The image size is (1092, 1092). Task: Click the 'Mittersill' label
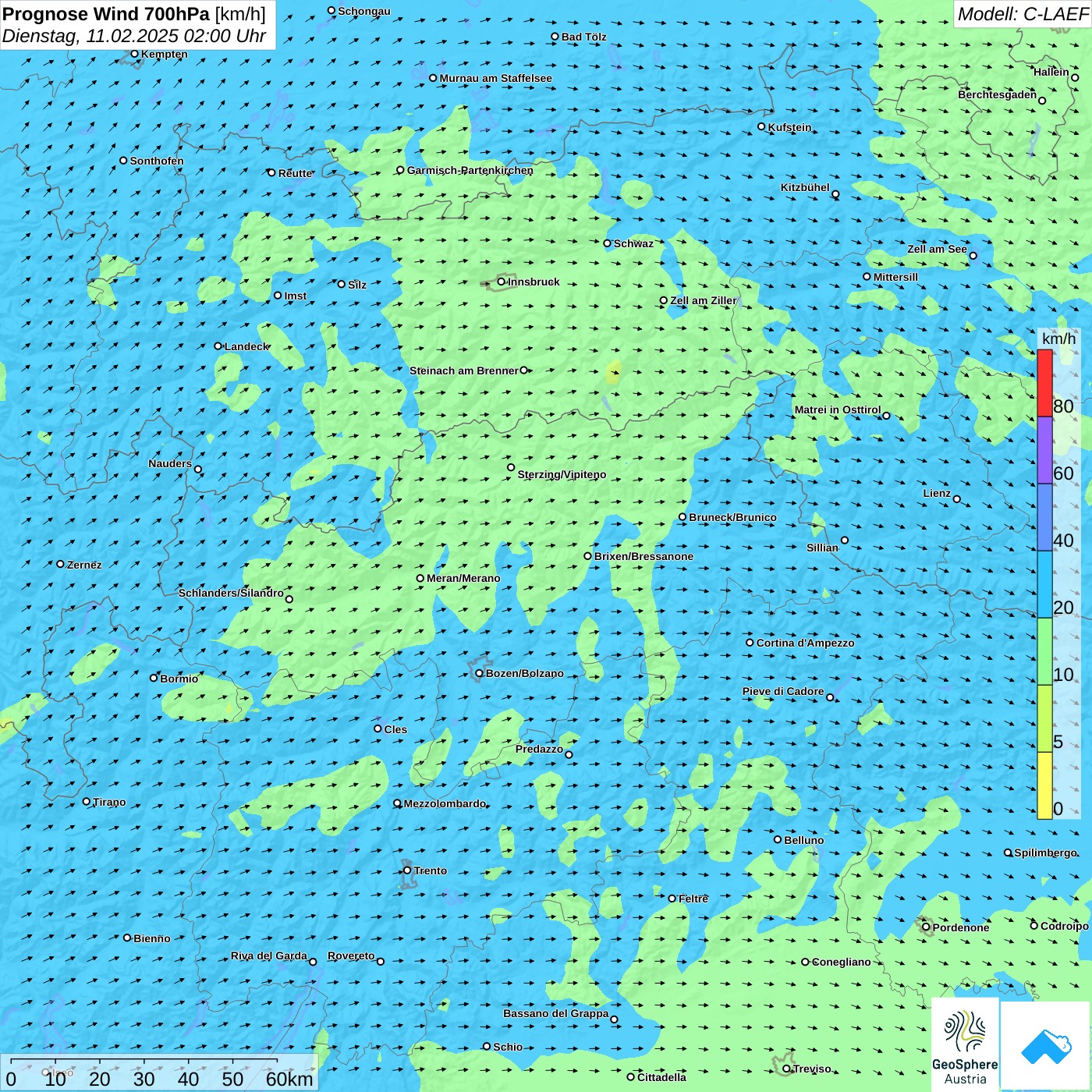[895, 277]
